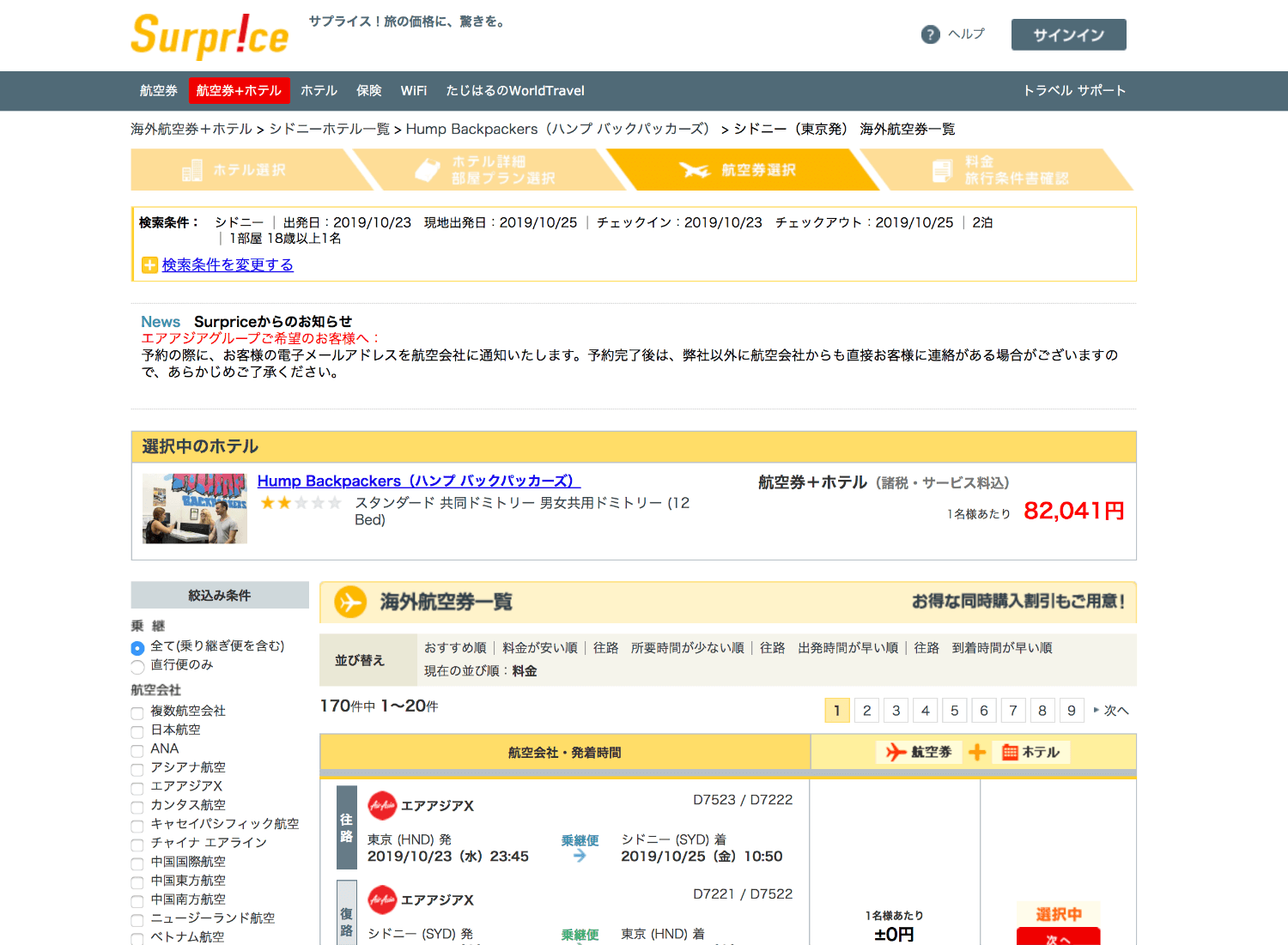The width and height of the screenshot is (1288, 945).
Task: Check the チャイナ エアライン filter
Action: [137, 845]
